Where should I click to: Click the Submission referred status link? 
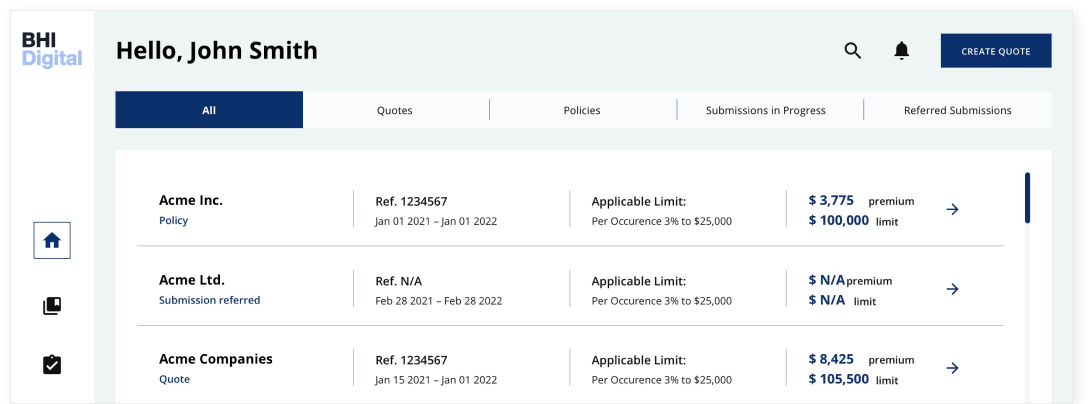209,300
